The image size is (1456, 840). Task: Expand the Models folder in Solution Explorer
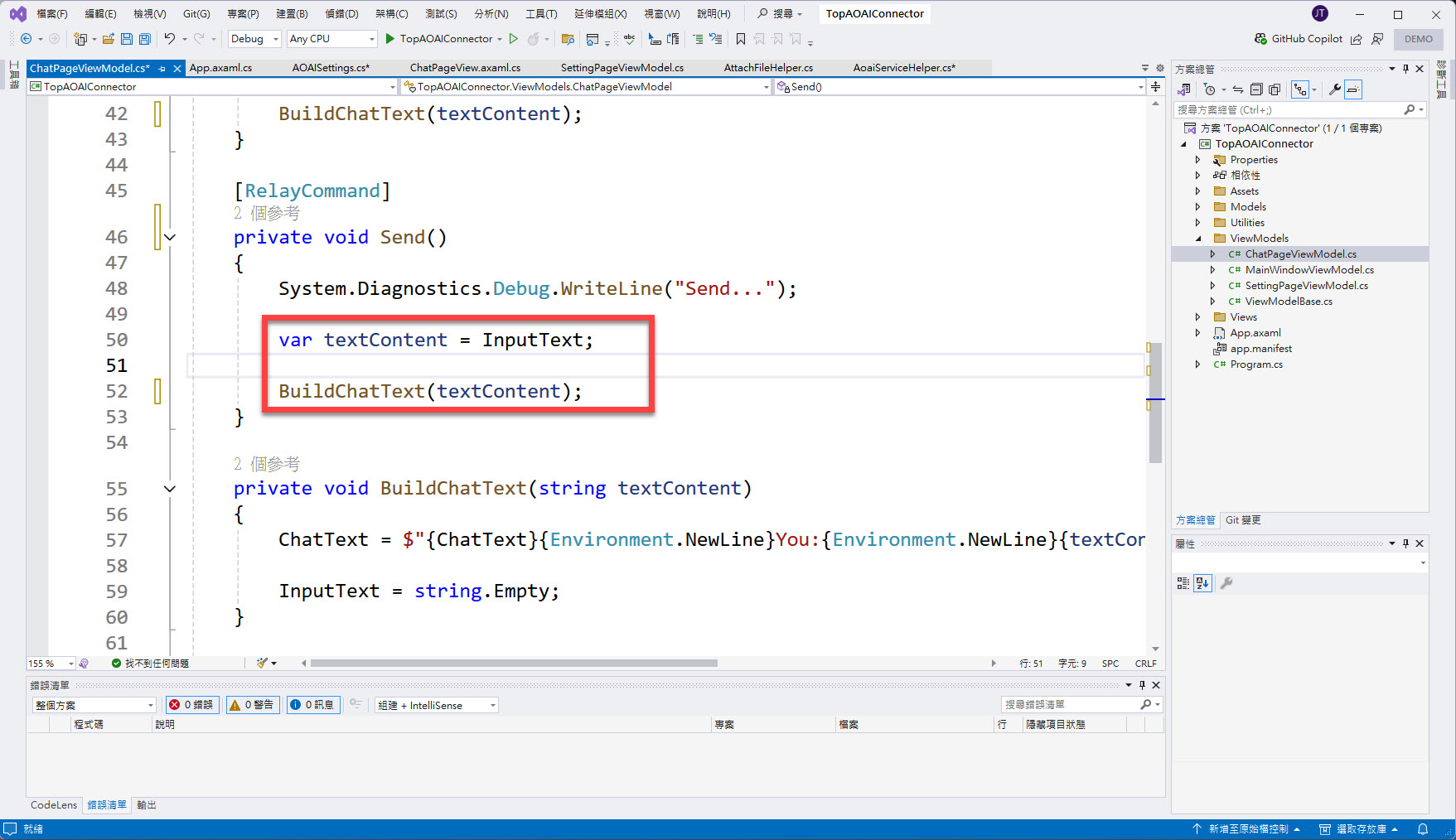[1197, 207]
